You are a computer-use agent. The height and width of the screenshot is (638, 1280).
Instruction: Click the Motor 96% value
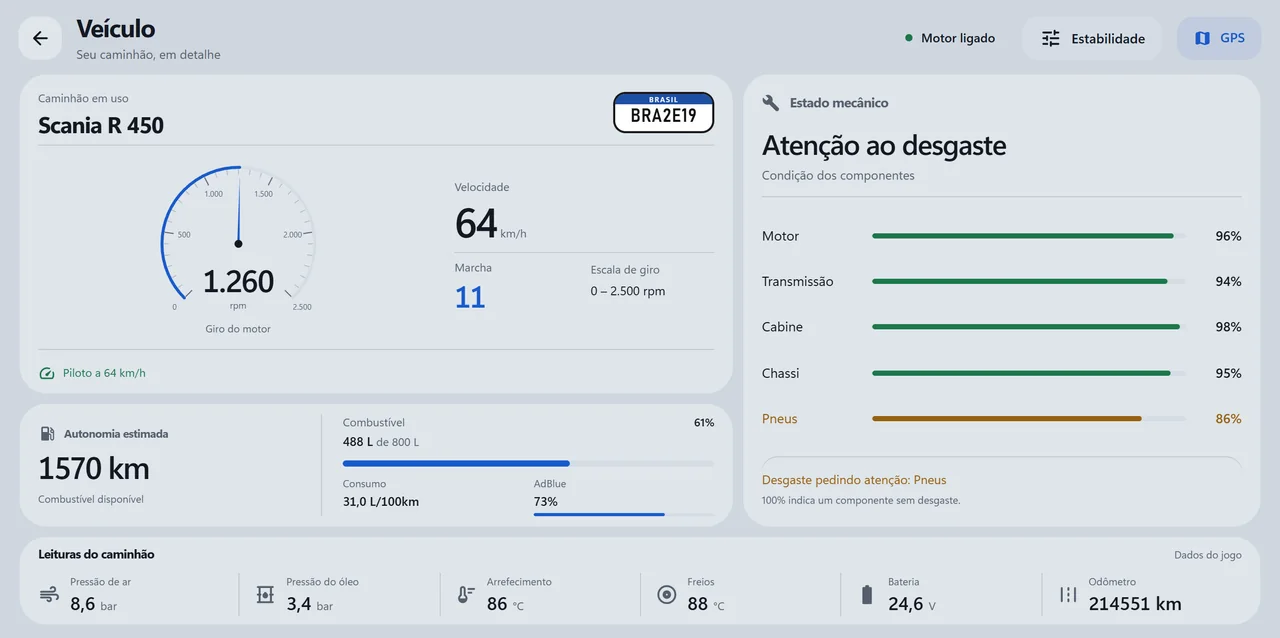[1228, 236]
